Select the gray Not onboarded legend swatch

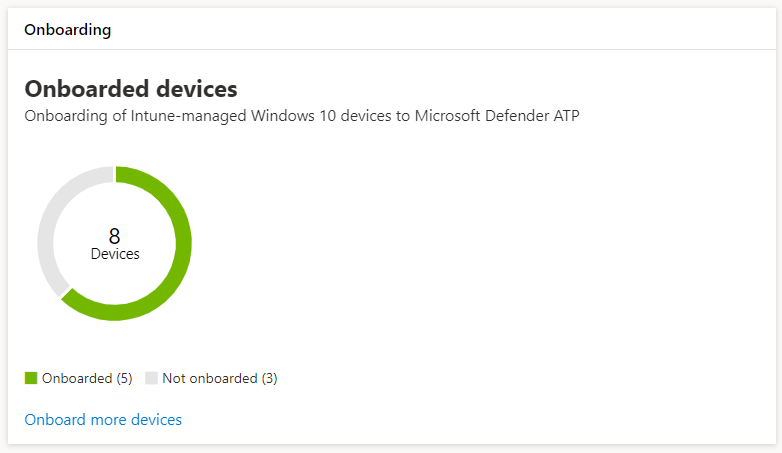point(151,378)
